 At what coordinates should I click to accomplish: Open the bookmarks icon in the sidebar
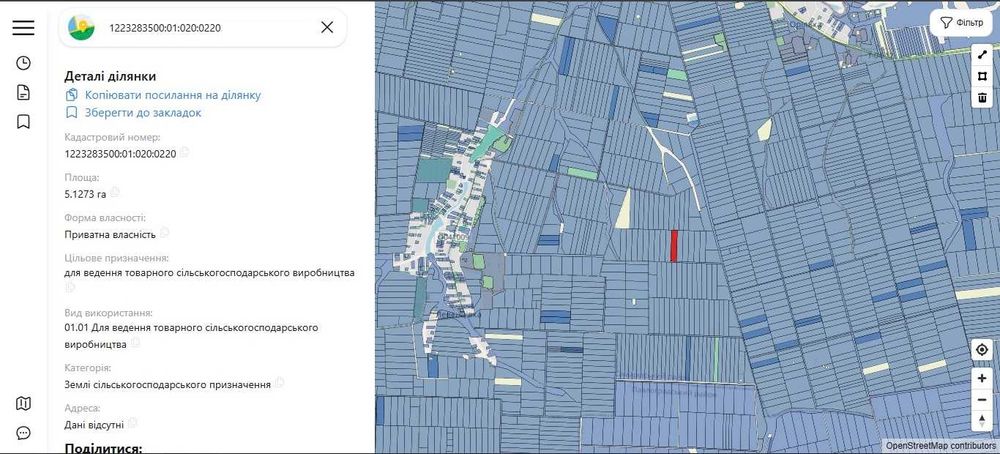click(23, 121)
